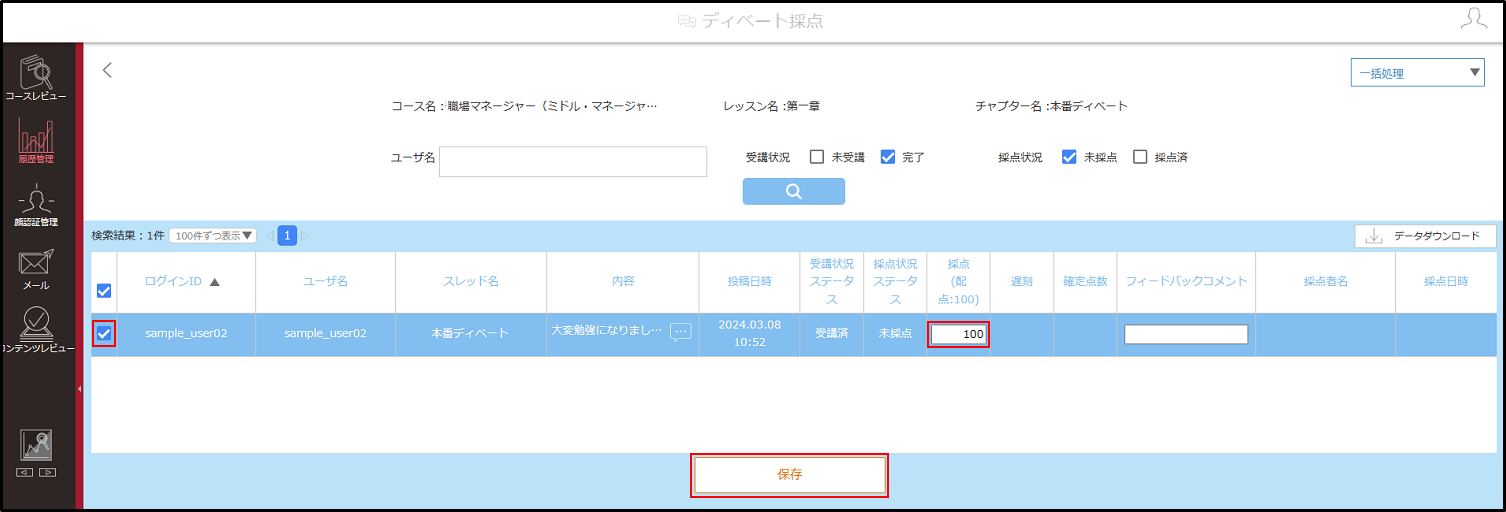Viewport: 1506px width, 512px height.
Task: Click the 未採点 status cell in the row
Action: 896,333
